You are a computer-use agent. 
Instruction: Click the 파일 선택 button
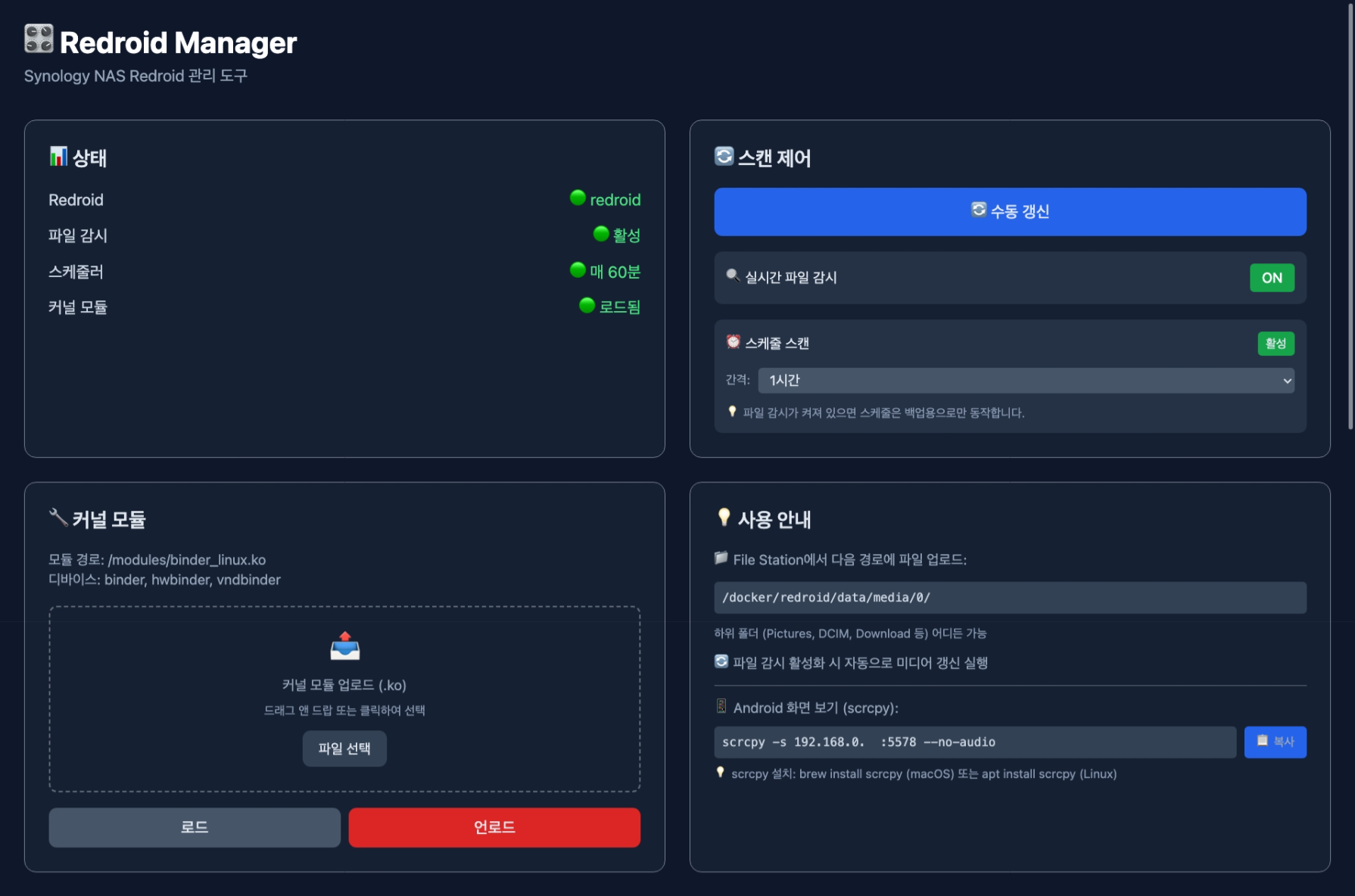pos(344,748)
